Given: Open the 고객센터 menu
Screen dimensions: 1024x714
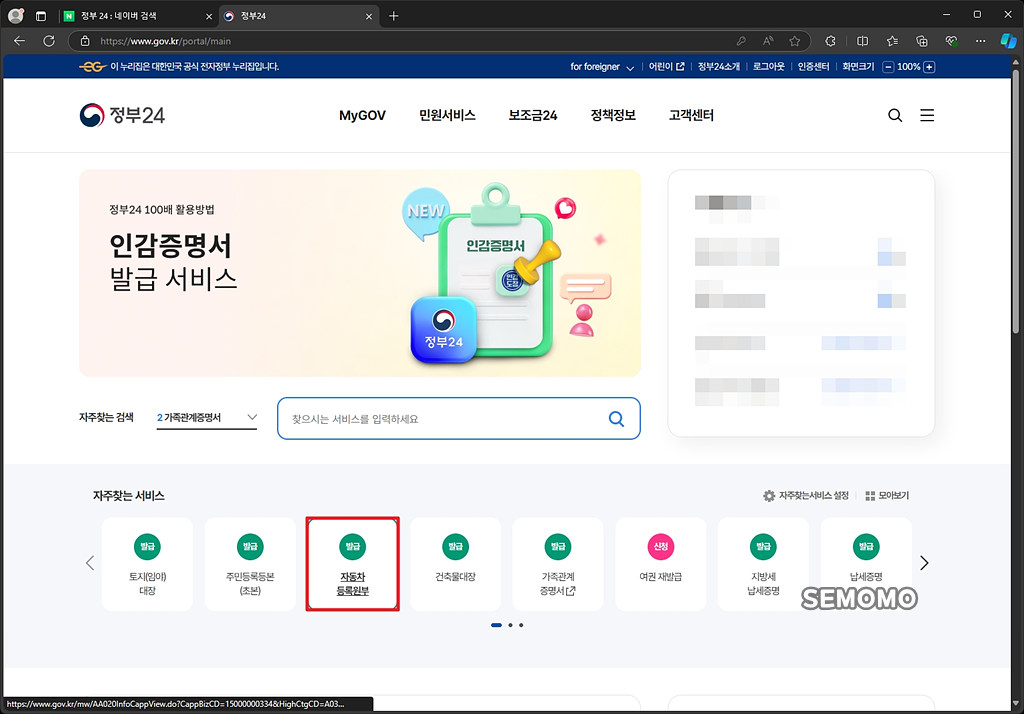Looking at the screenshot, I should coord(691,116).
